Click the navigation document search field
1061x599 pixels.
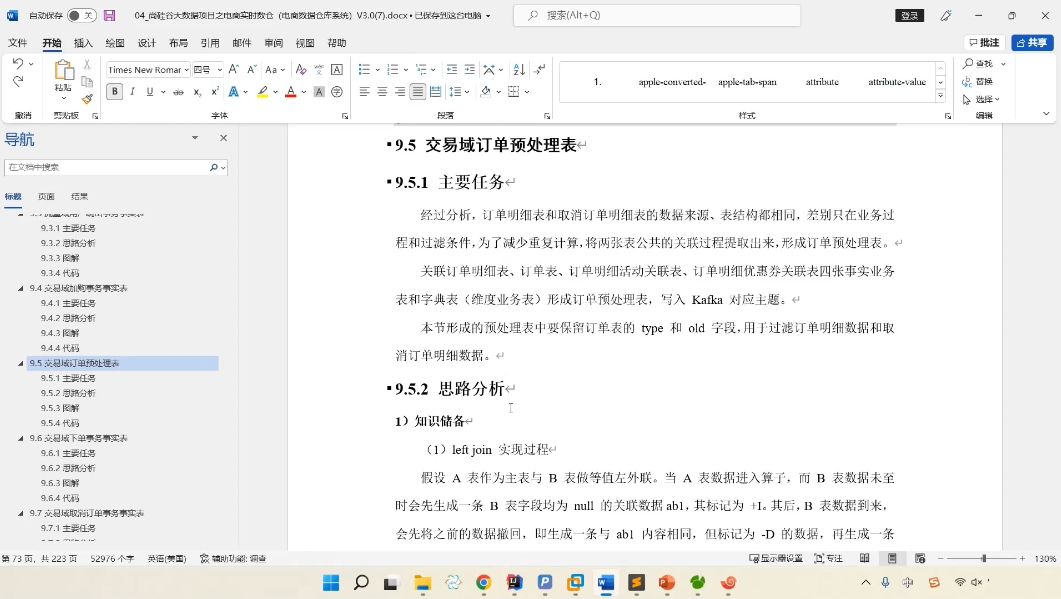pos(116,167)
